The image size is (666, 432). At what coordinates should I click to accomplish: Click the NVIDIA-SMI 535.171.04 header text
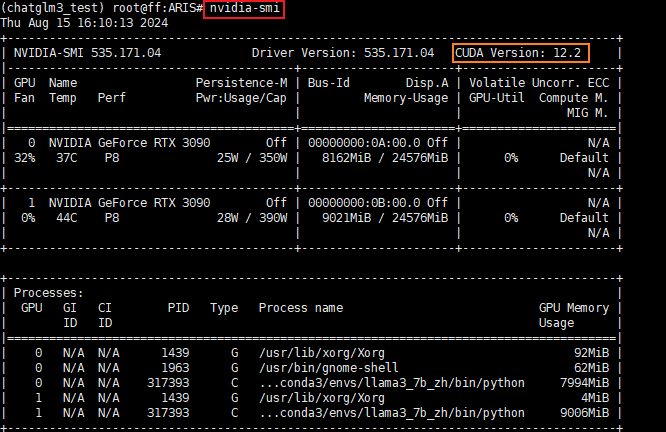pos(87,52)
